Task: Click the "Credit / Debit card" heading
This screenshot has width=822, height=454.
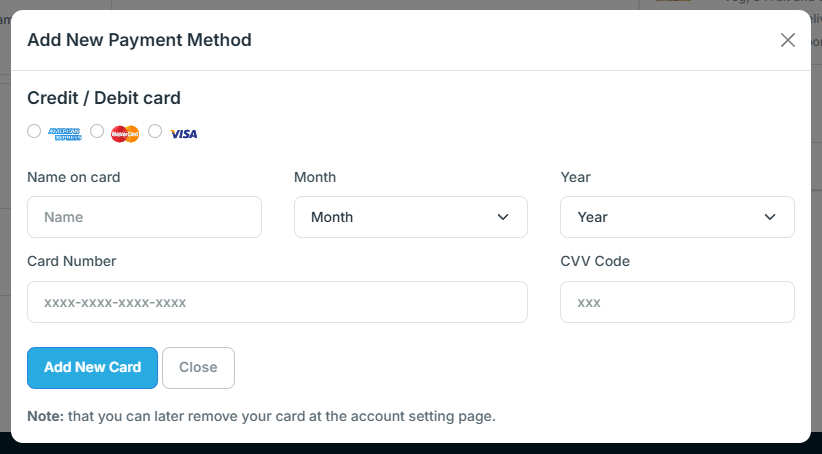Action: pos(104,98)
